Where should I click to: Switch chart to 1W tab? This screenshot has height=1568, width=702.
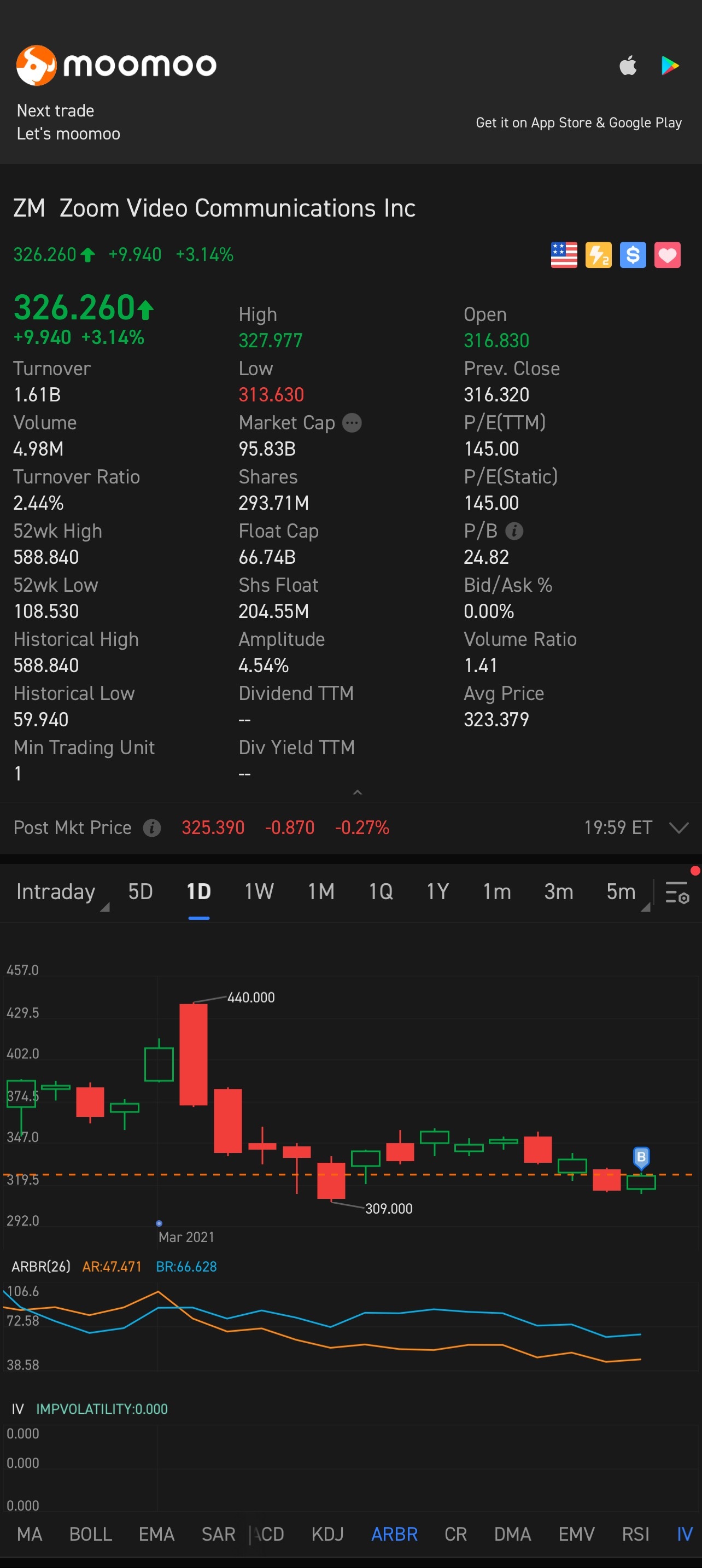259,891
